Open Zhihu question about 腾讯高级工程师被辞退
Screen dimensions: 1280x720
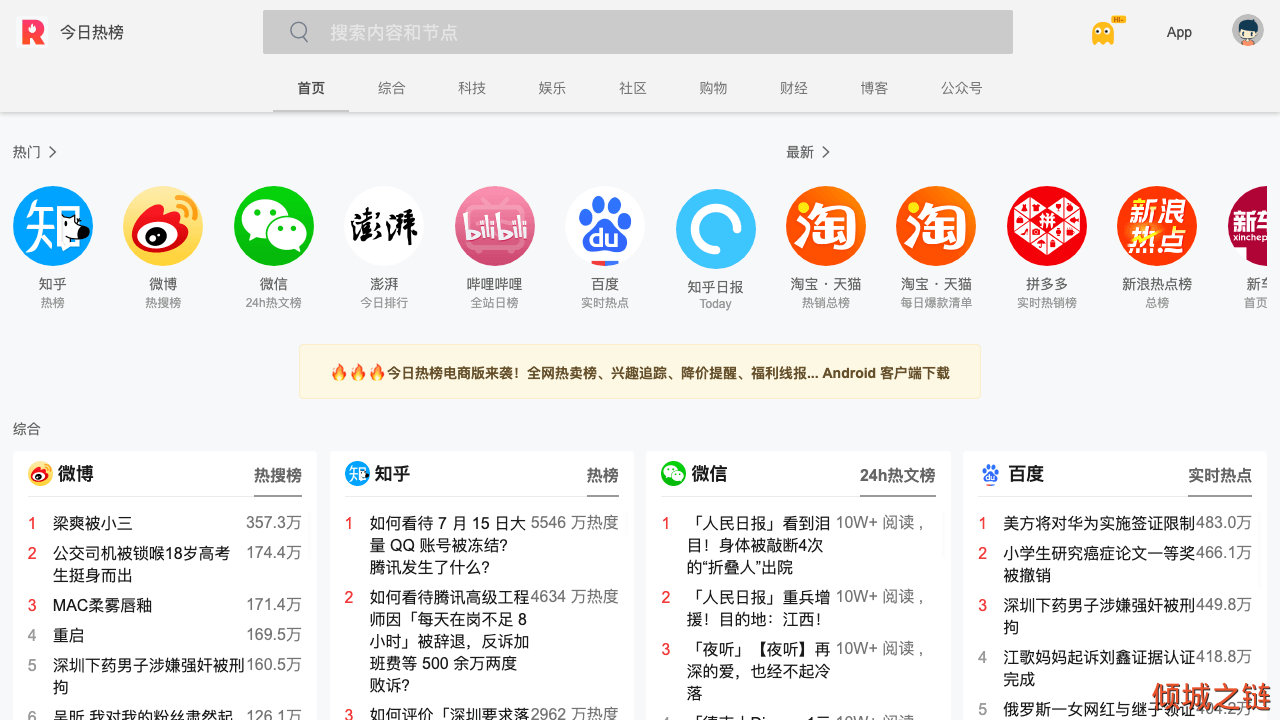coord(450,641)
